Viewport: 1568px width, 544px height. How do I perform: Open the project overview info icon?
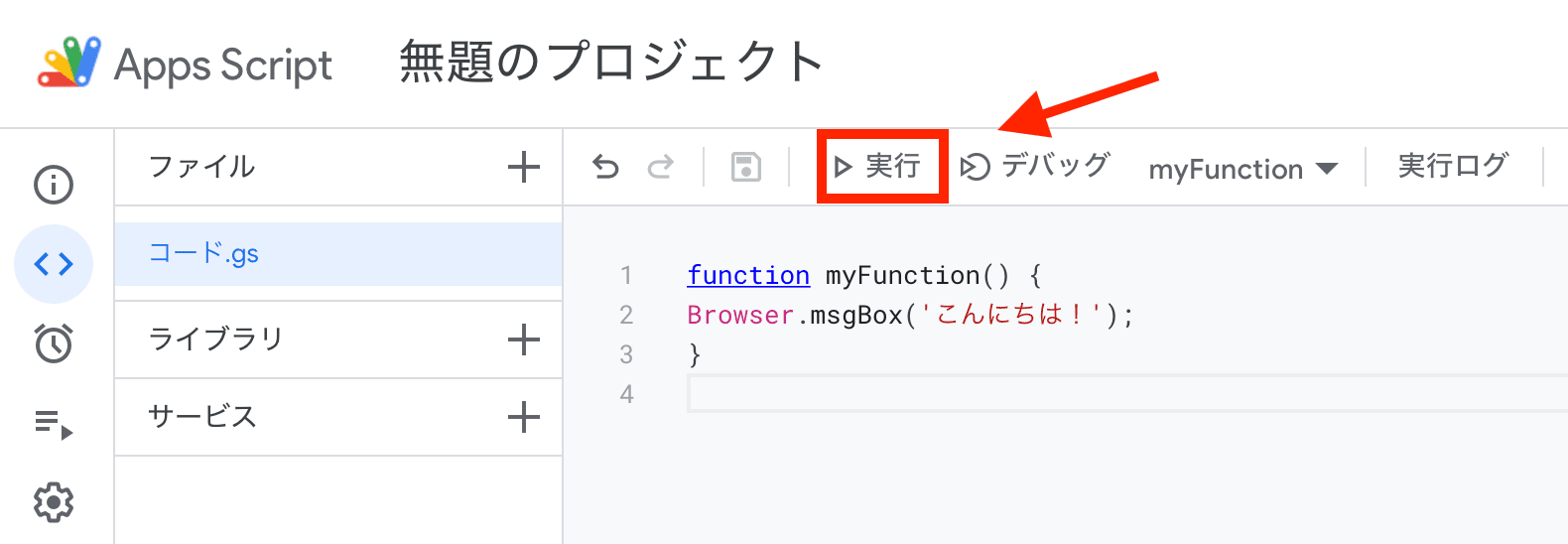tap(54, 185)
